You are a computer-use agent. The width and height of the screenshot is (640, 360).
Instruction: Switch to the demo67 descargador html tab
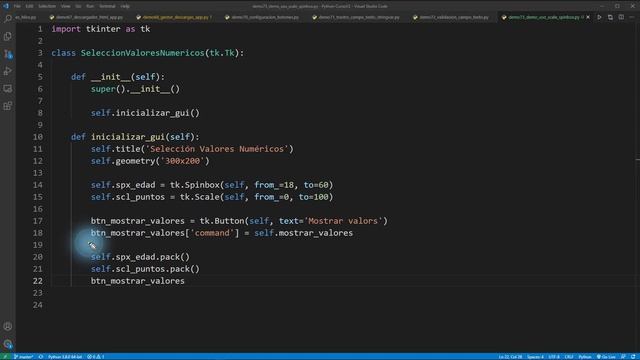87,18
